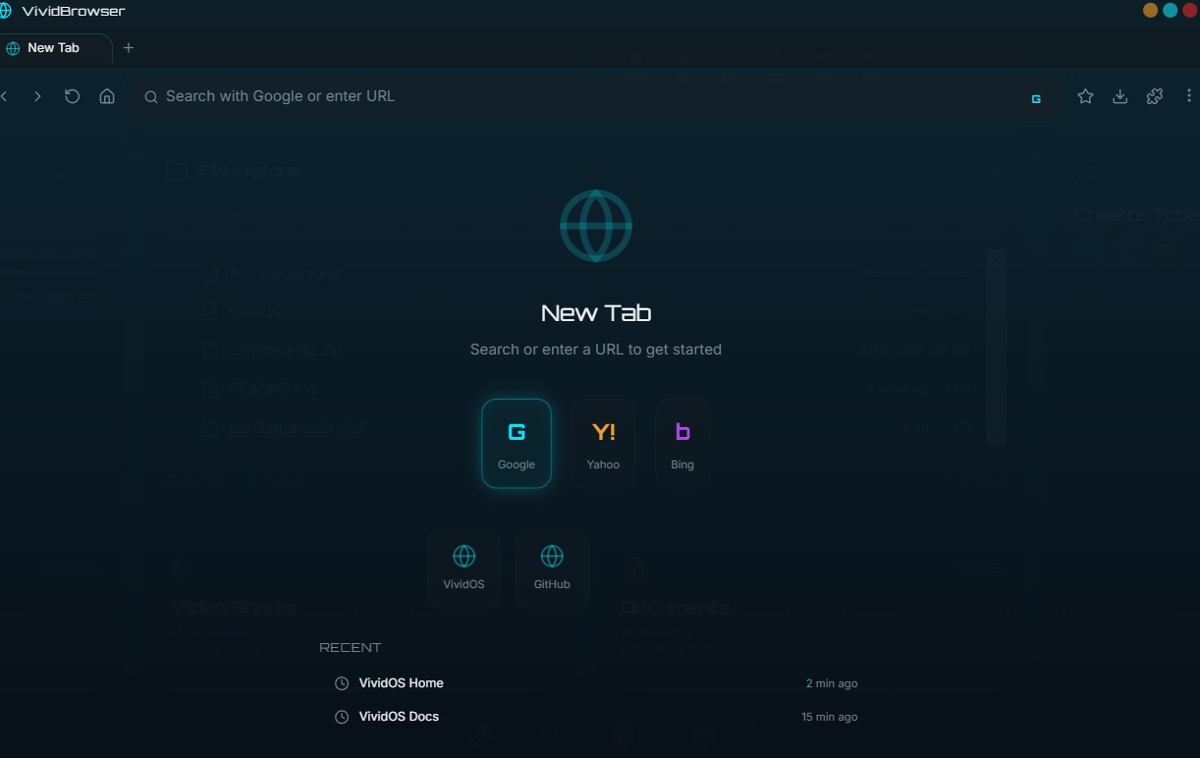
Task: Open the downloads icon
Action: tap(1120, 96)
